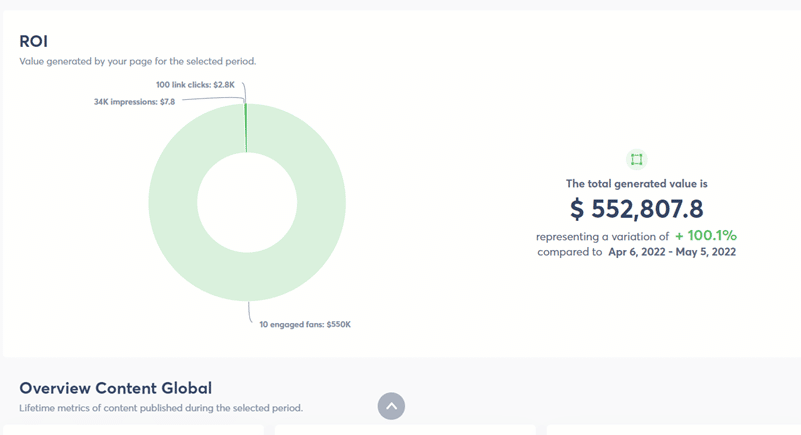Click the ROI section heading
This screenshot has height=435, width=801.
[x=34, y=41]
